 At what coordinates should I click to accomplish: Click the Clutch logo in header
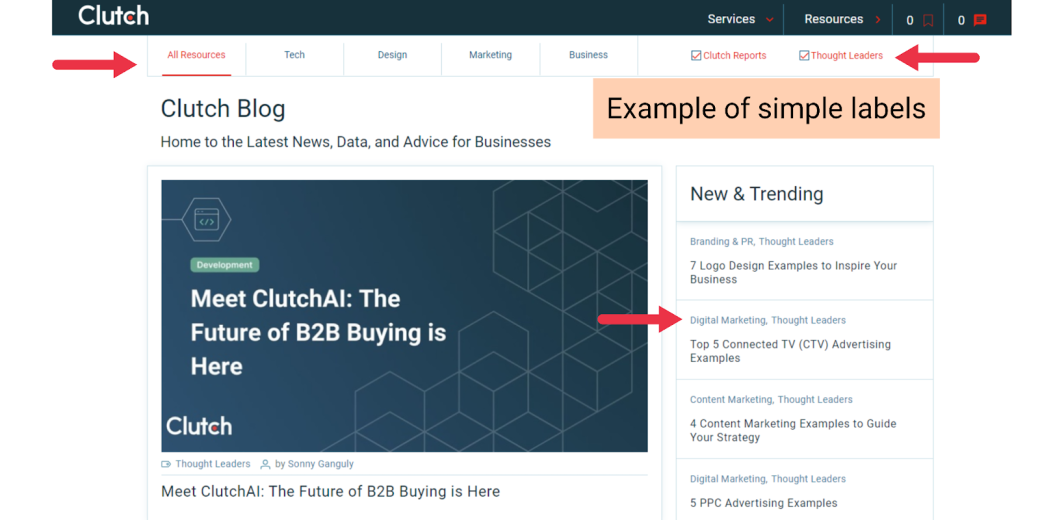(113, 16)
